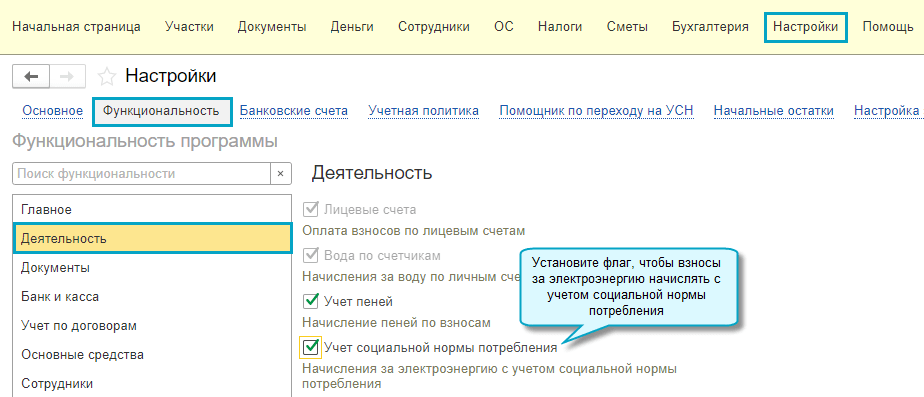Select Банк и касса in list
The width and height of the screenshot is (924, 397).
(x=152, y=296)
